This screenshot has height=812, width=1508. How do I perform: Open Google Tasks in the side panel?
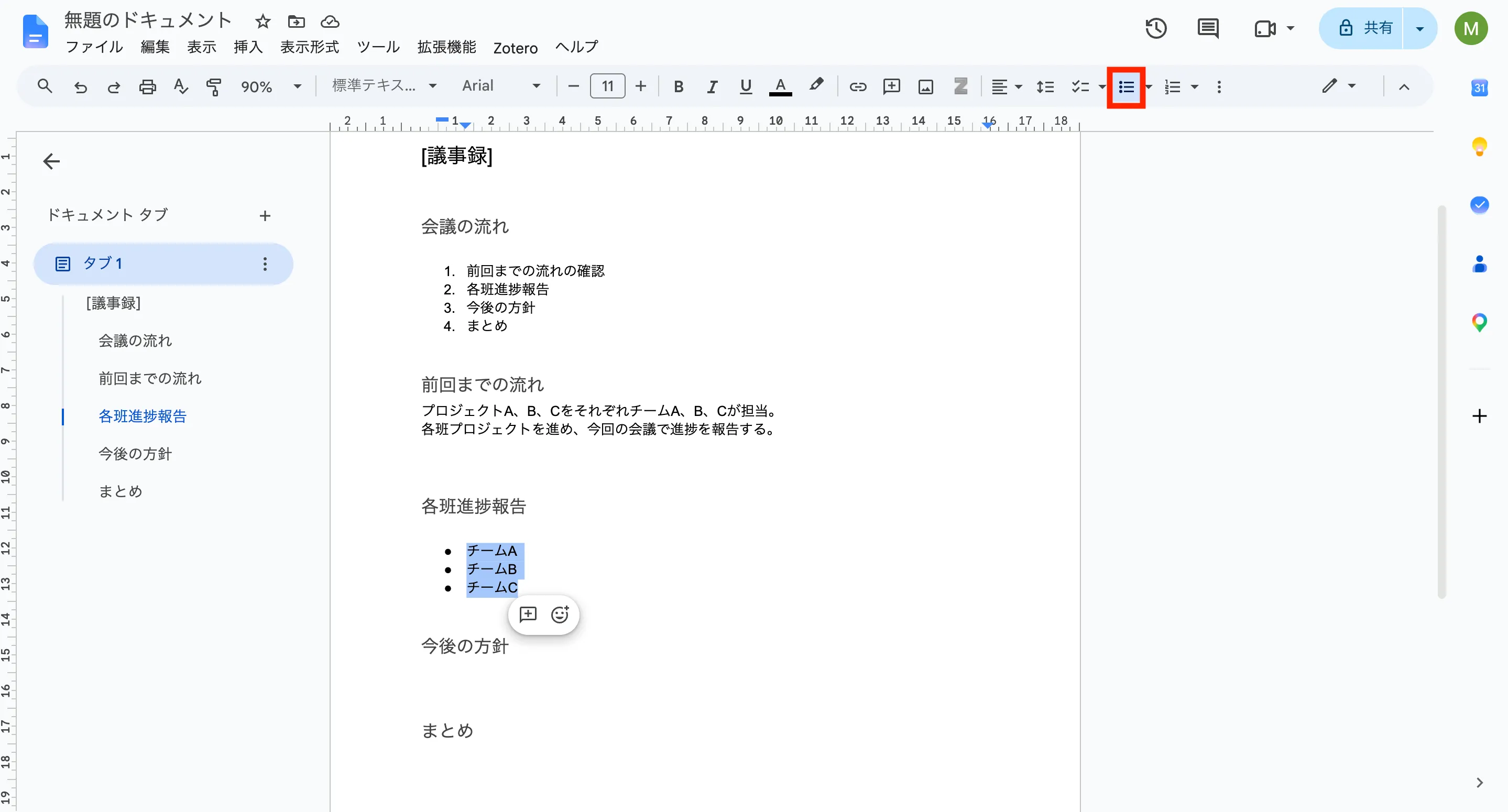click(1479, 205)
